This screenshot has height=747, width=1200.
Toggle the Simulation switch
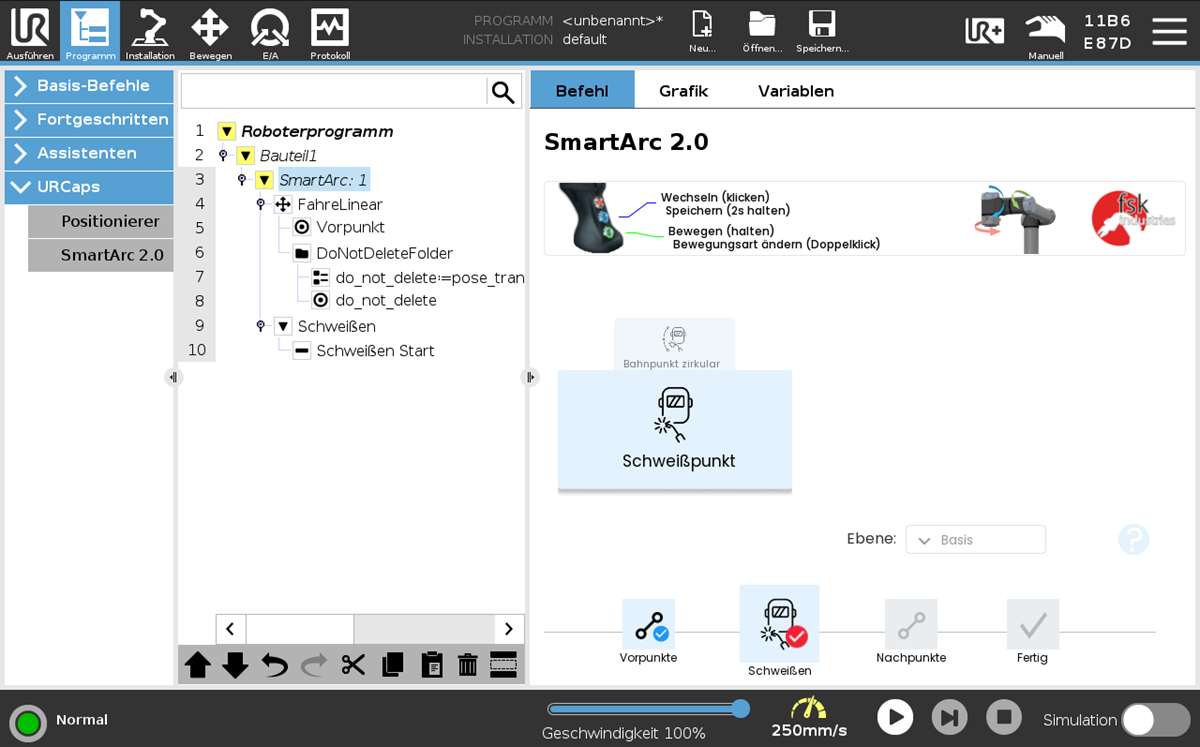[x=1154, y=720]
